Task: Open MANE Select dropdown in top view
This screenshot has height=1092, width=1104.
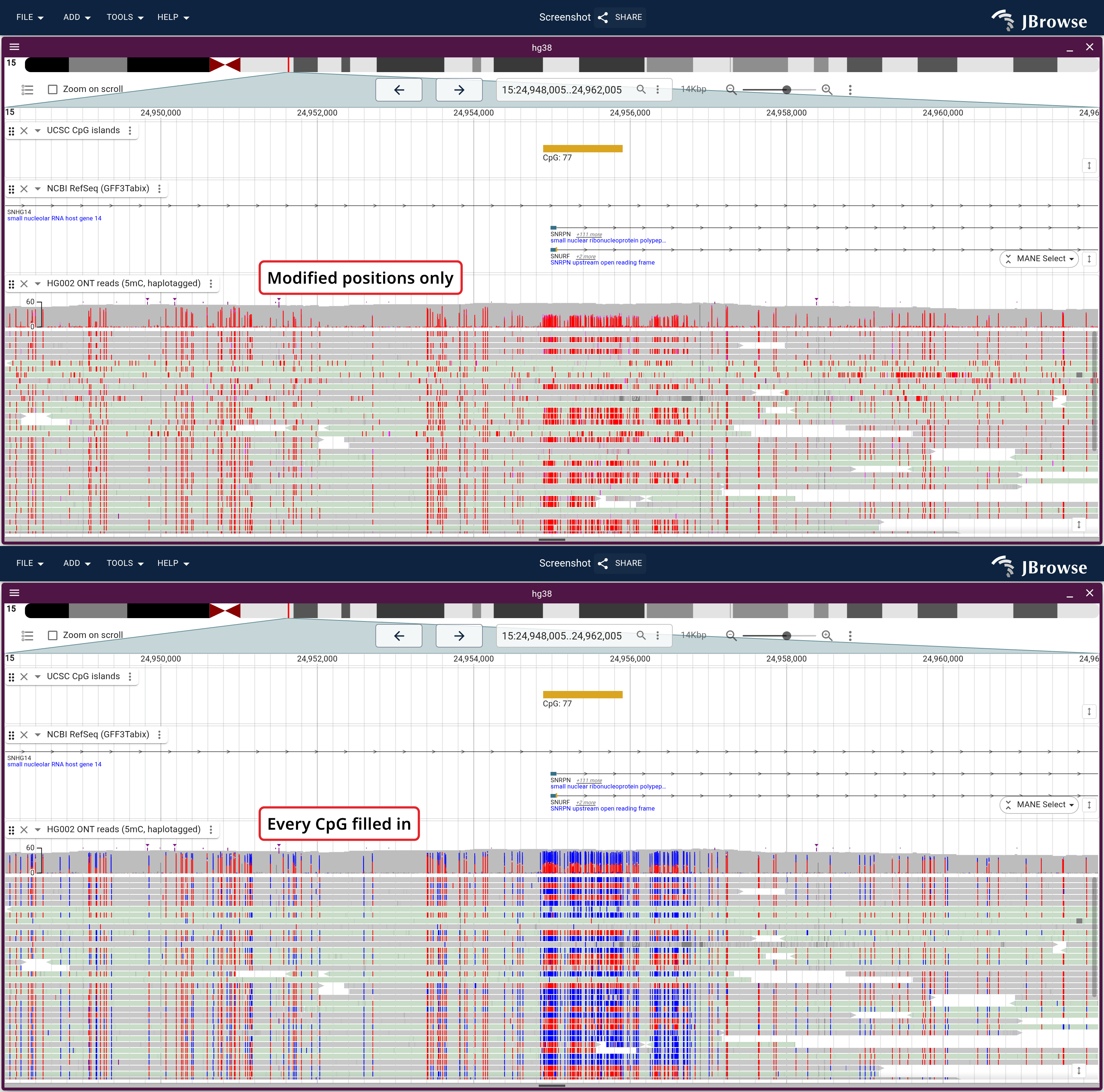Action: point(1040,259)
